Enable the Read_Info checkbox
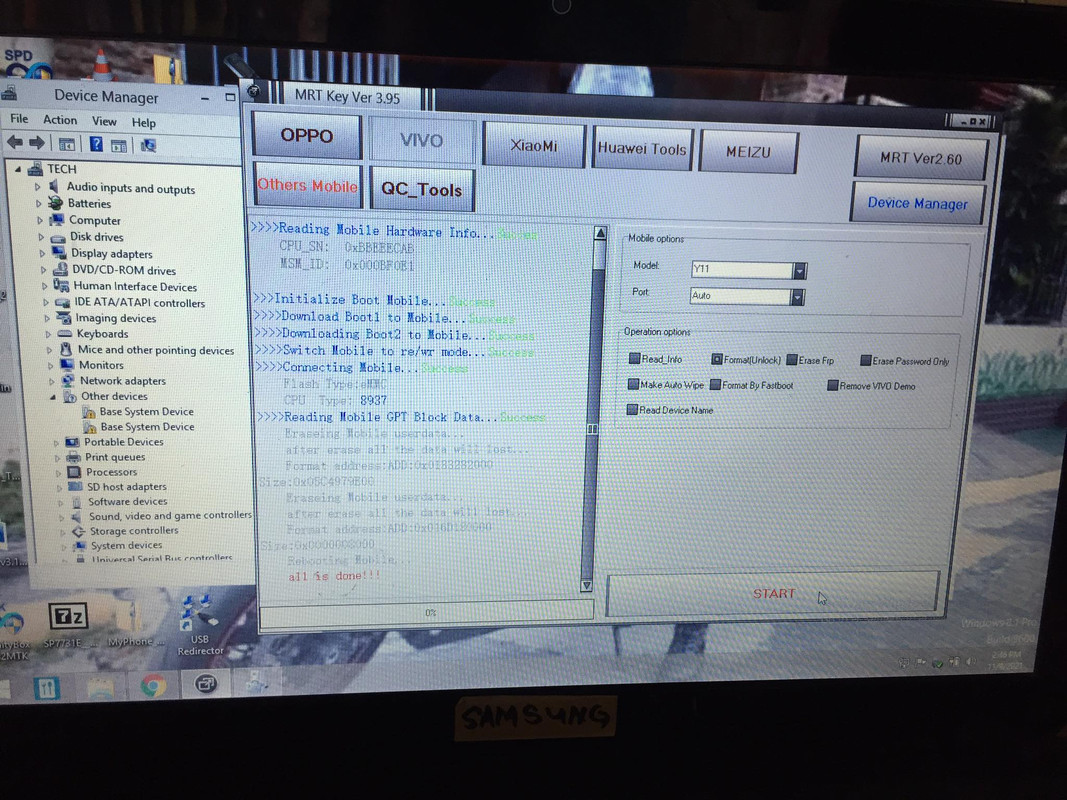 (x=634, y=359)
